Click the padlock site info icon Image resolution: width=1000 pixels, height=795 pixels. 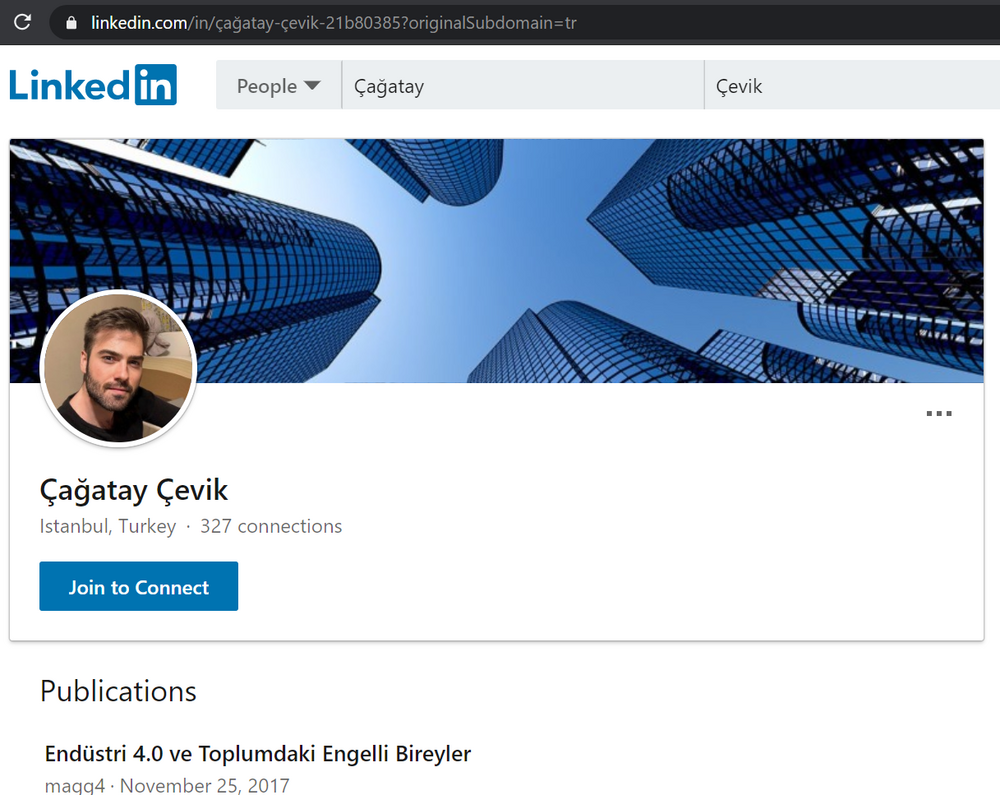(69, 22)
